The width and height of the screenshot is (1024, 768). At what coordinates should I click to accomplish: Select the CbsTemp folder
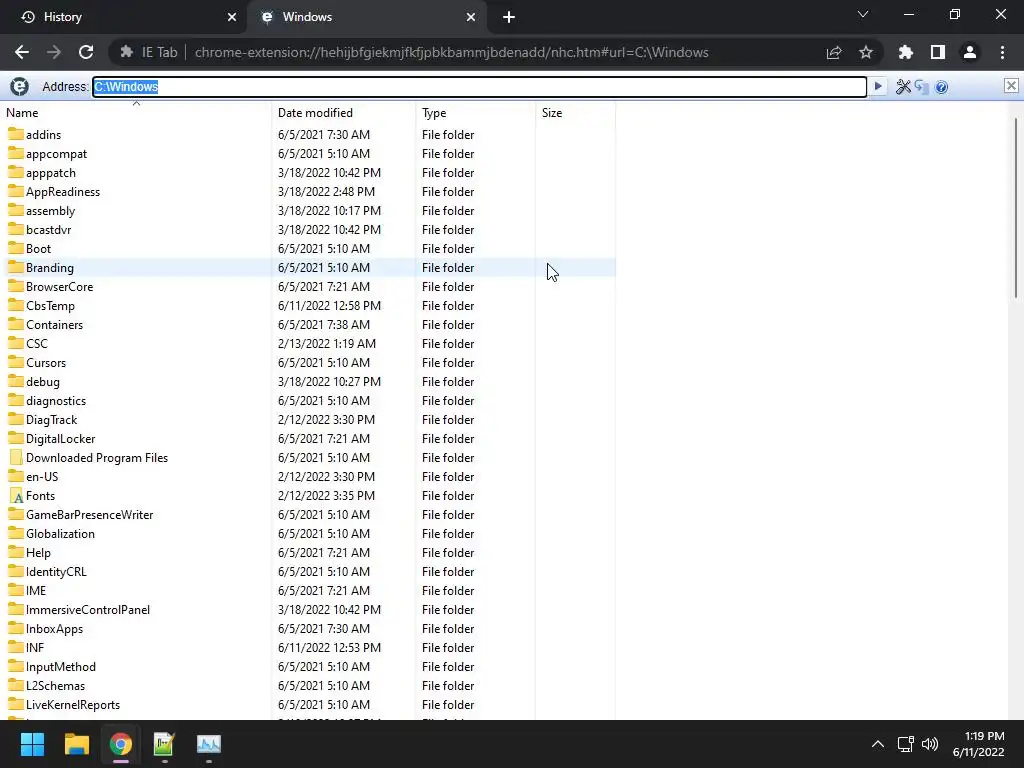click(50, 306)
